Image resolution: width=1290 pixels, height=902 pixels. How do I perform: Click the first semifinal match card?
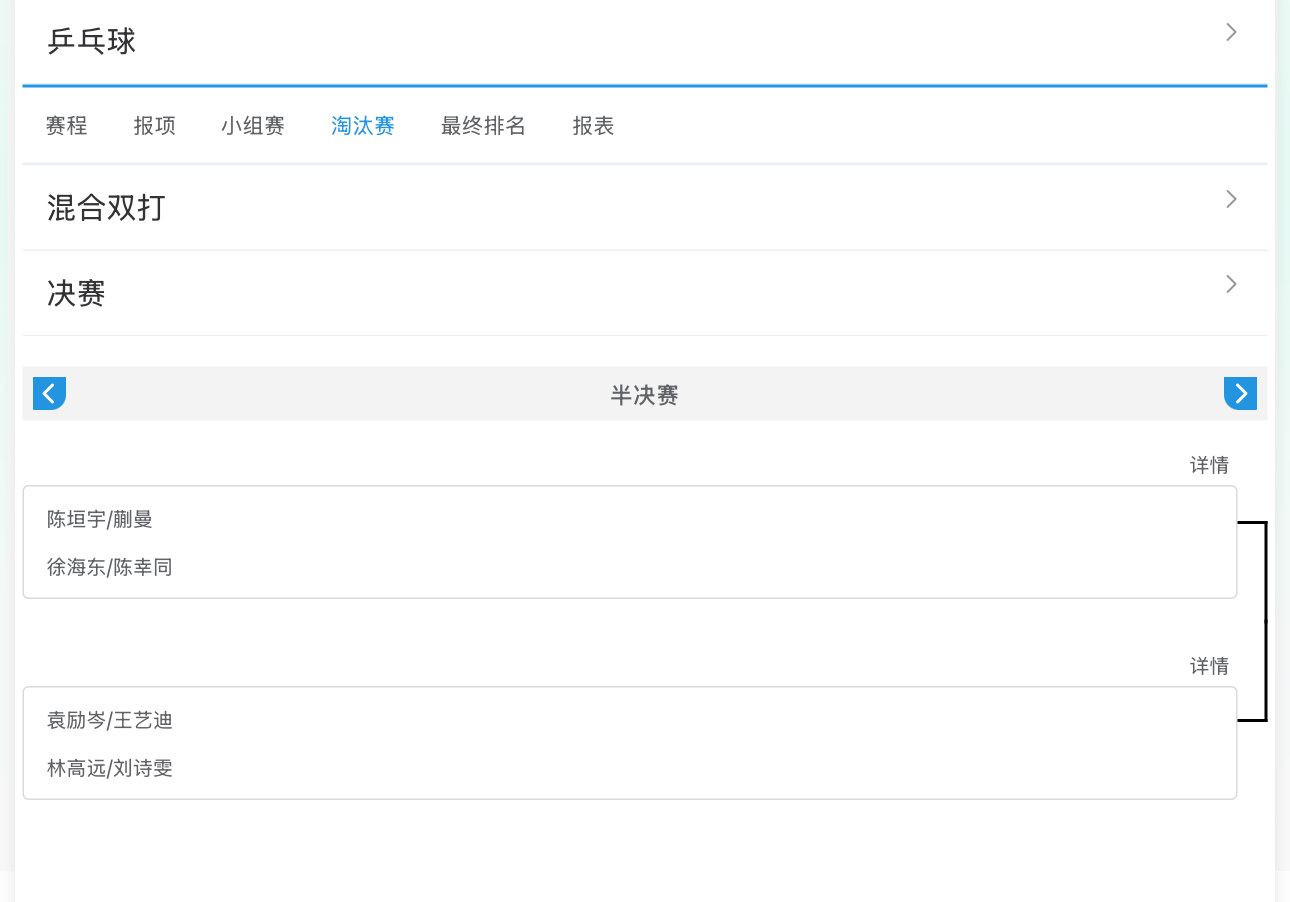630,542
